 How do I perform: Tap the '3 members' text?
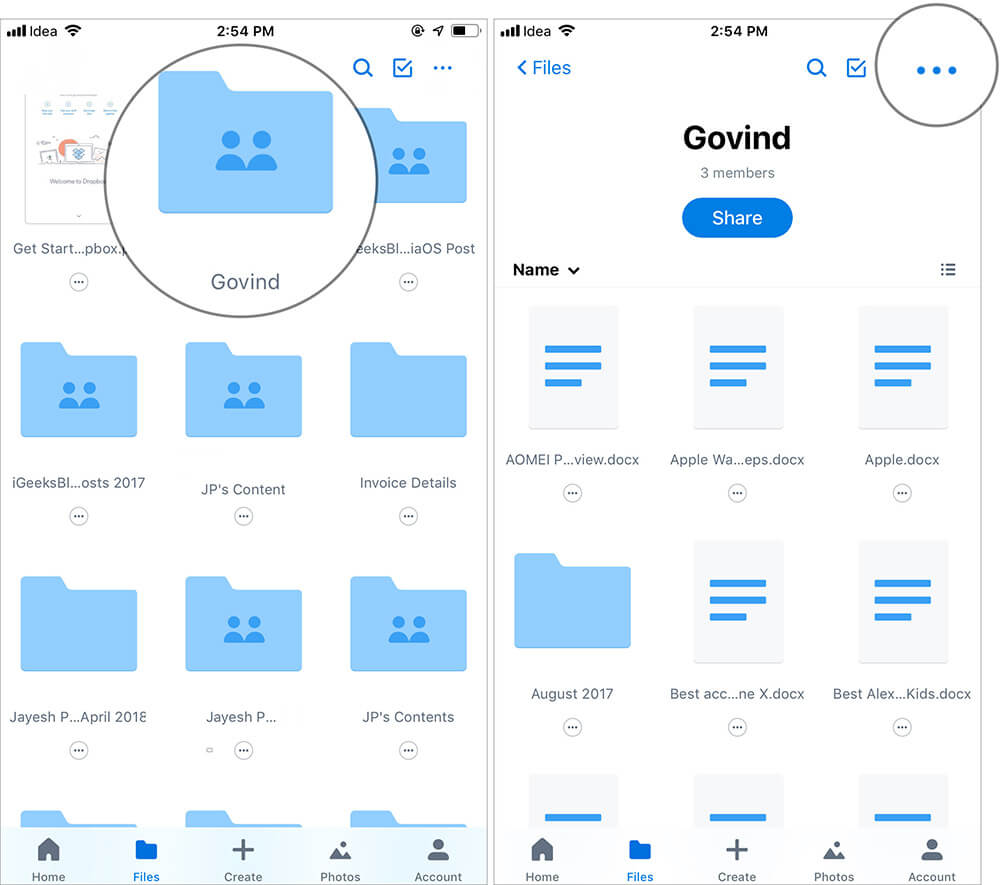pos(737,173)
